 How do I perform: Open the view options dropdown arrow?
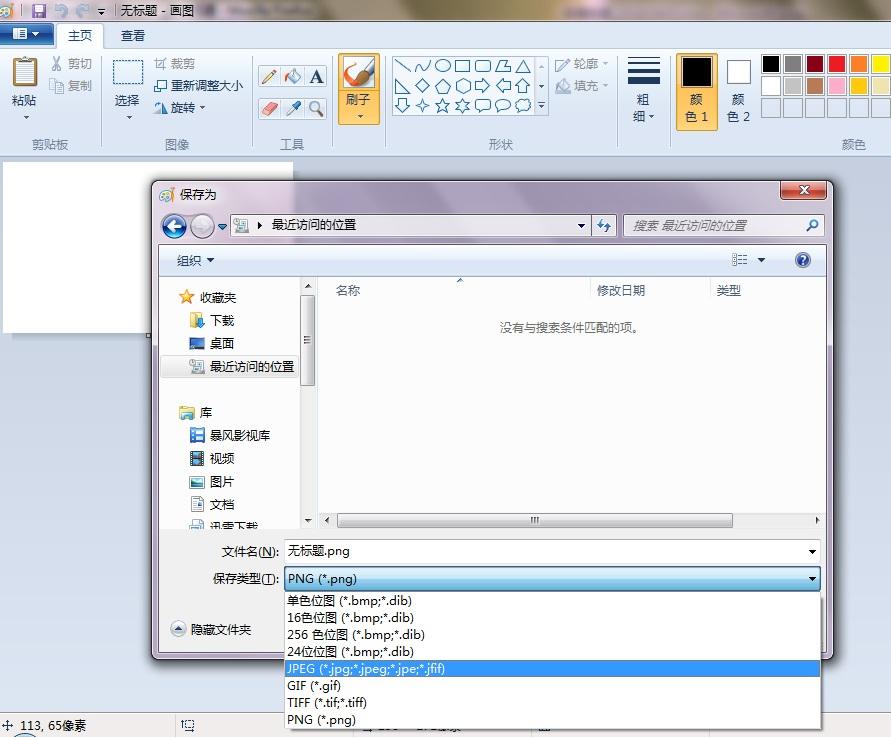(x=761, y=260)
